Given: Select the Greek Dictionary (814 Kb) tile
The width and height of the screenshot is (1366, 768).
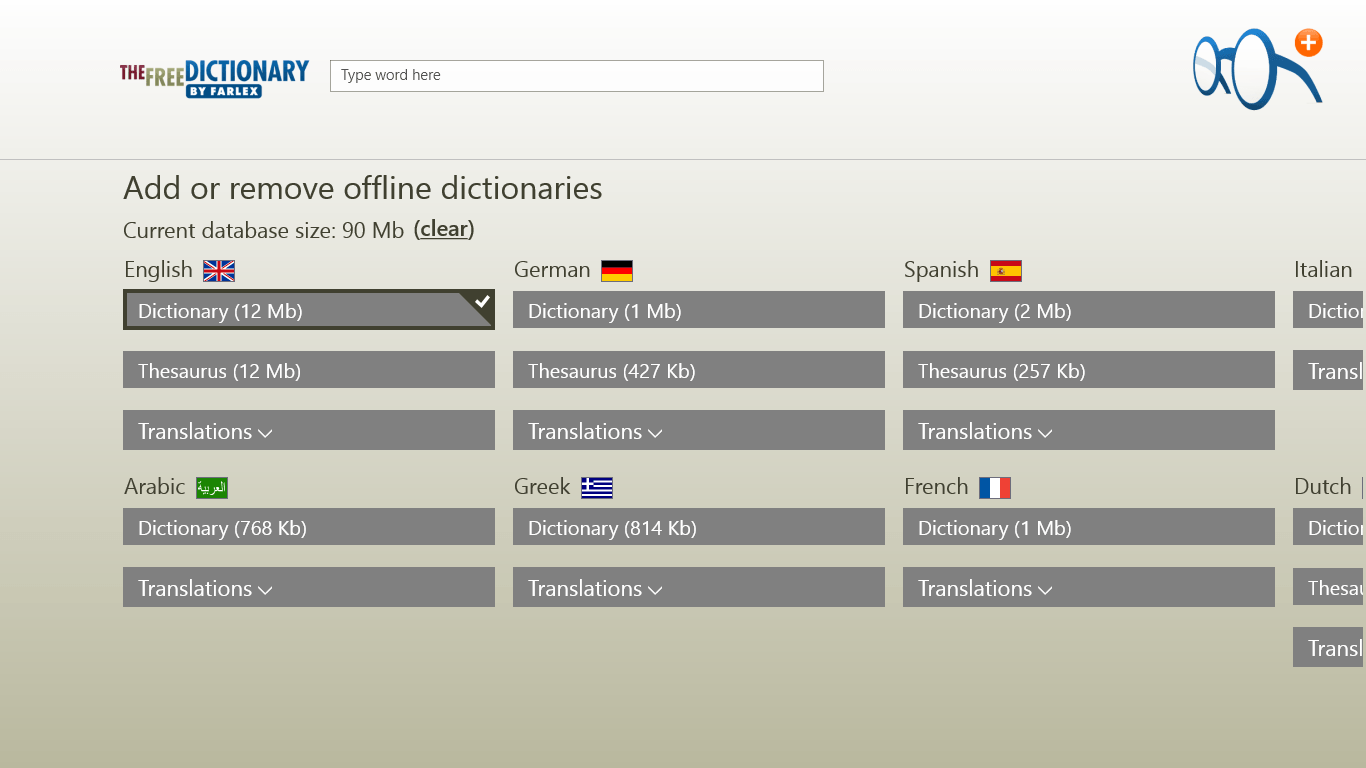Looking at the screenshot, I should 698,527.
